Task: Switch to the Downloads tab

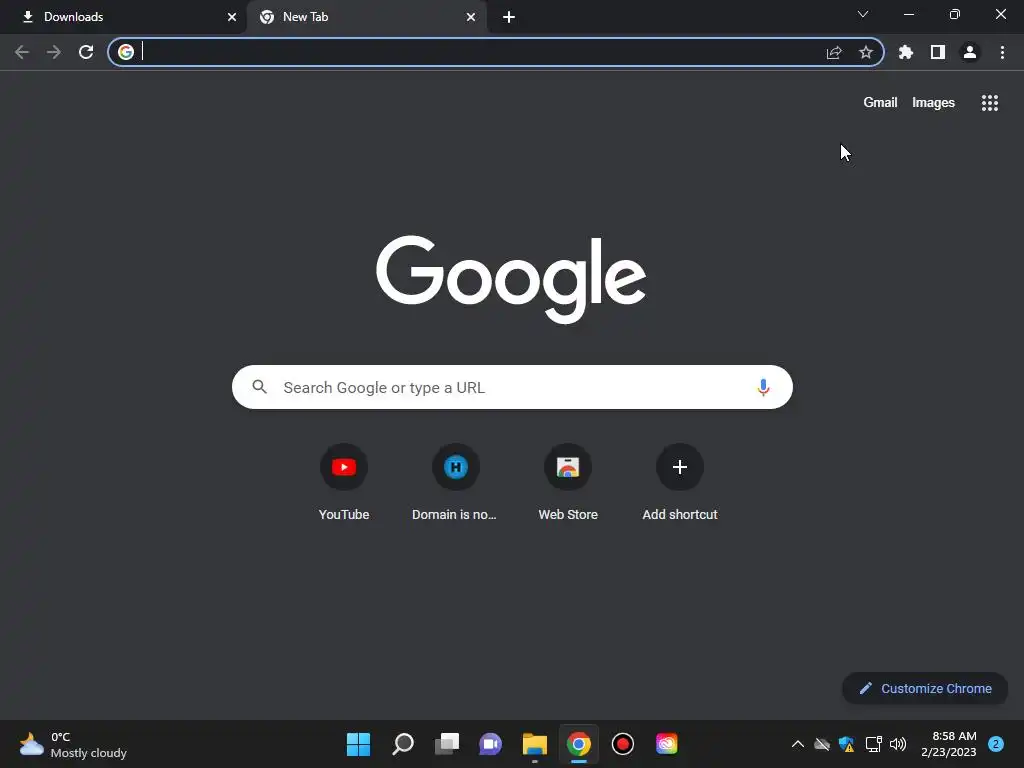Action: click(123, 17)
